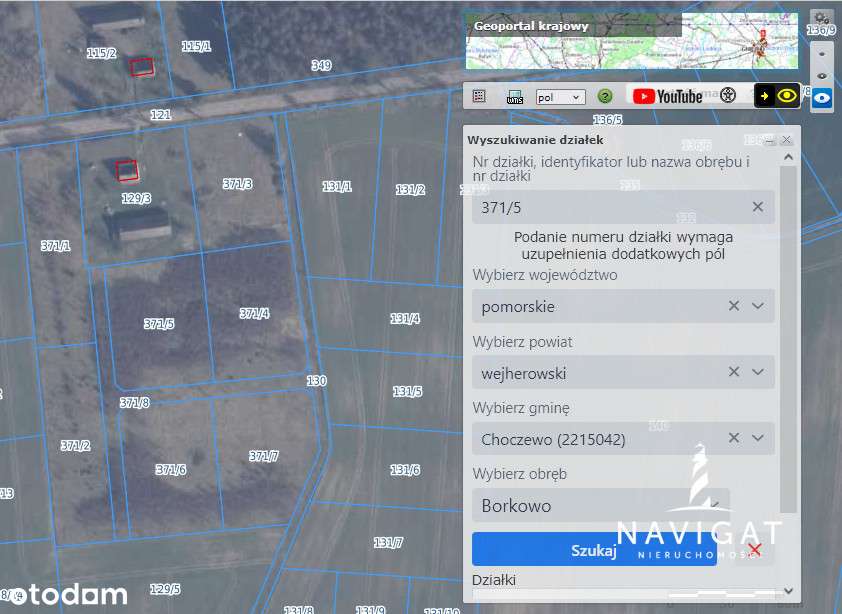Open the map legend grid icon
The width and height of the screenshot is (842, 614).
479,96
